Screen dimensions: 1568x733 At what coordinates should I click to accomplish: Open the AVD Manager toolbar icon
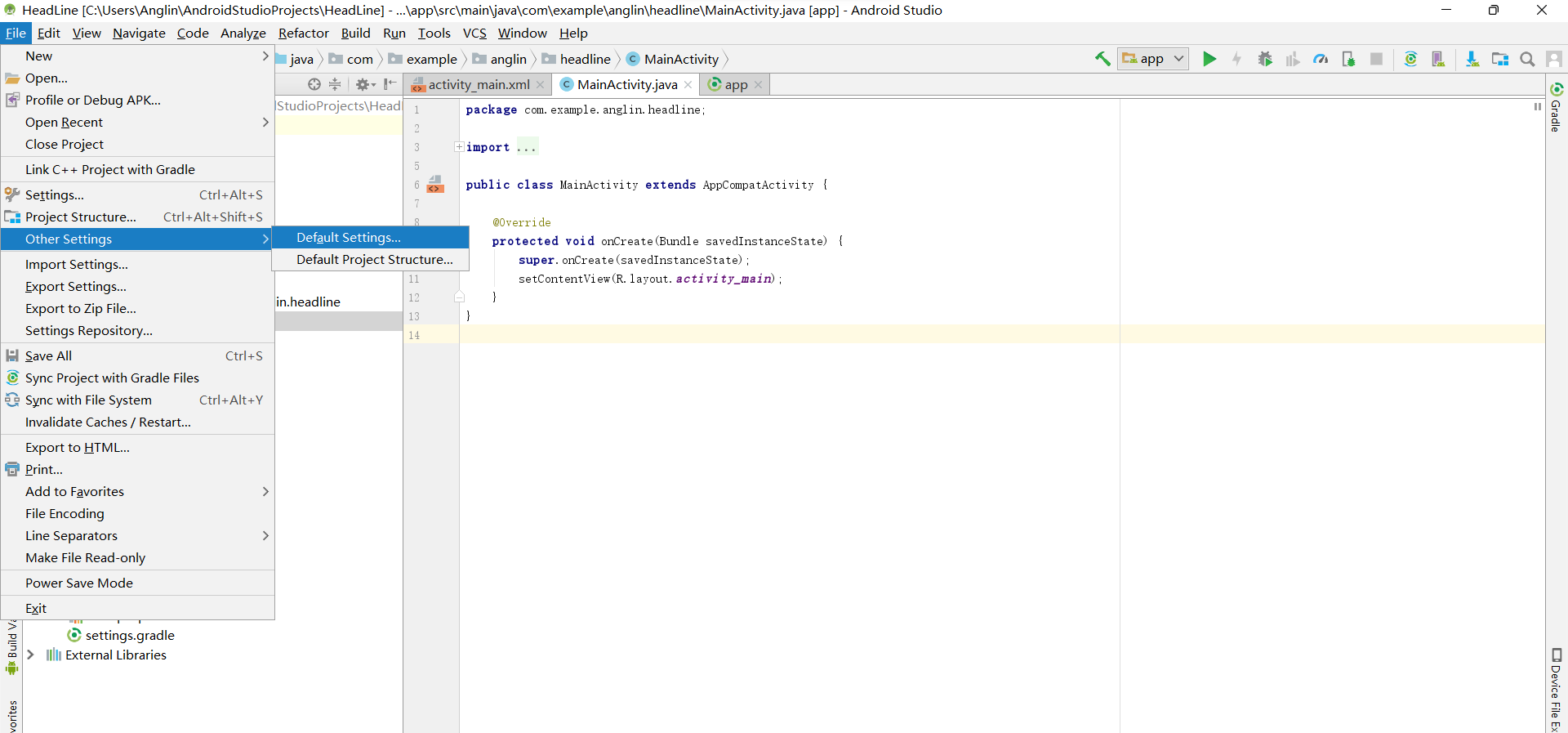(1438, 59)
